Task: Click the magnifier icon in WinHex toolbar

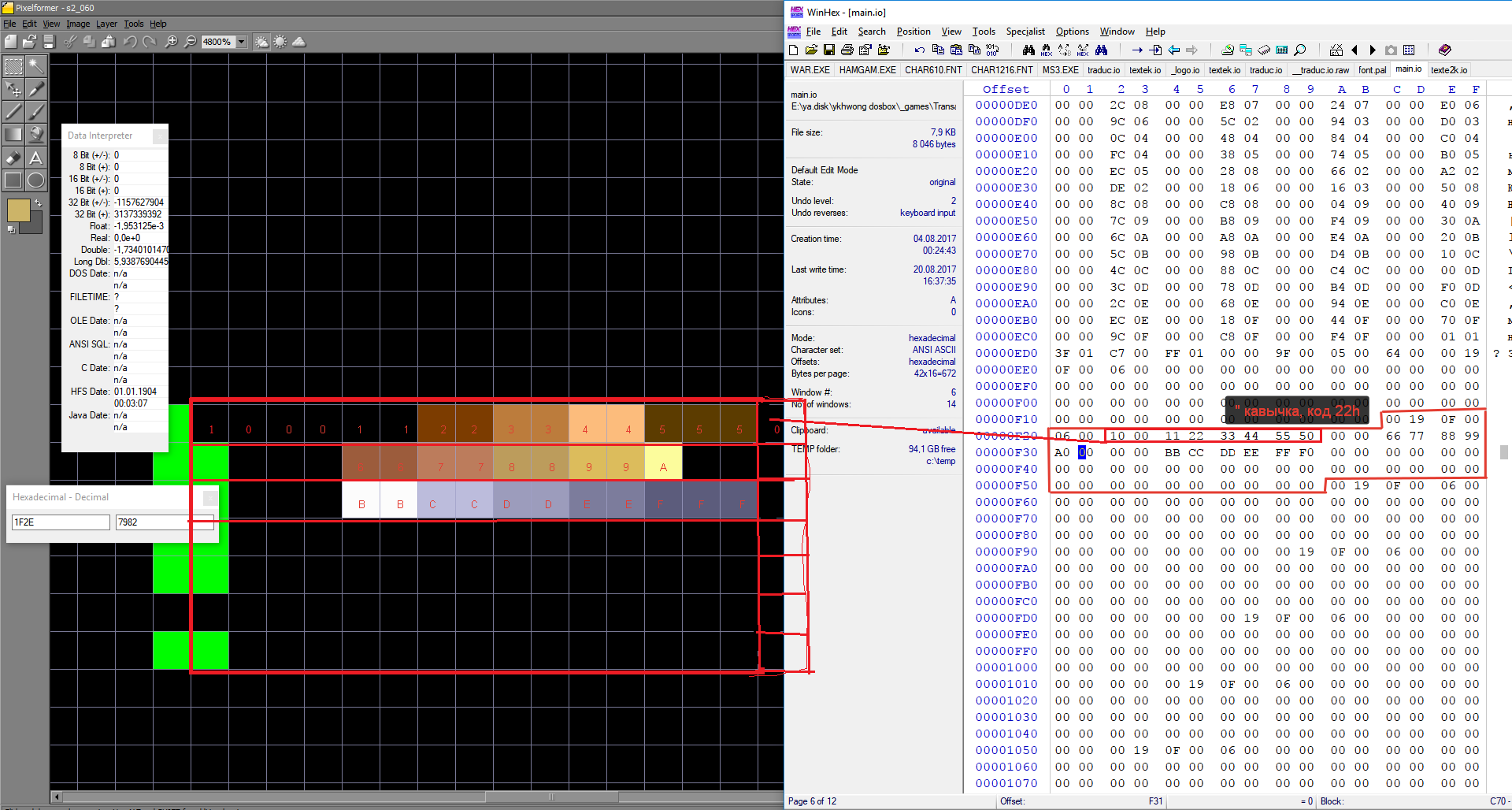Action: click(1300, 50)
